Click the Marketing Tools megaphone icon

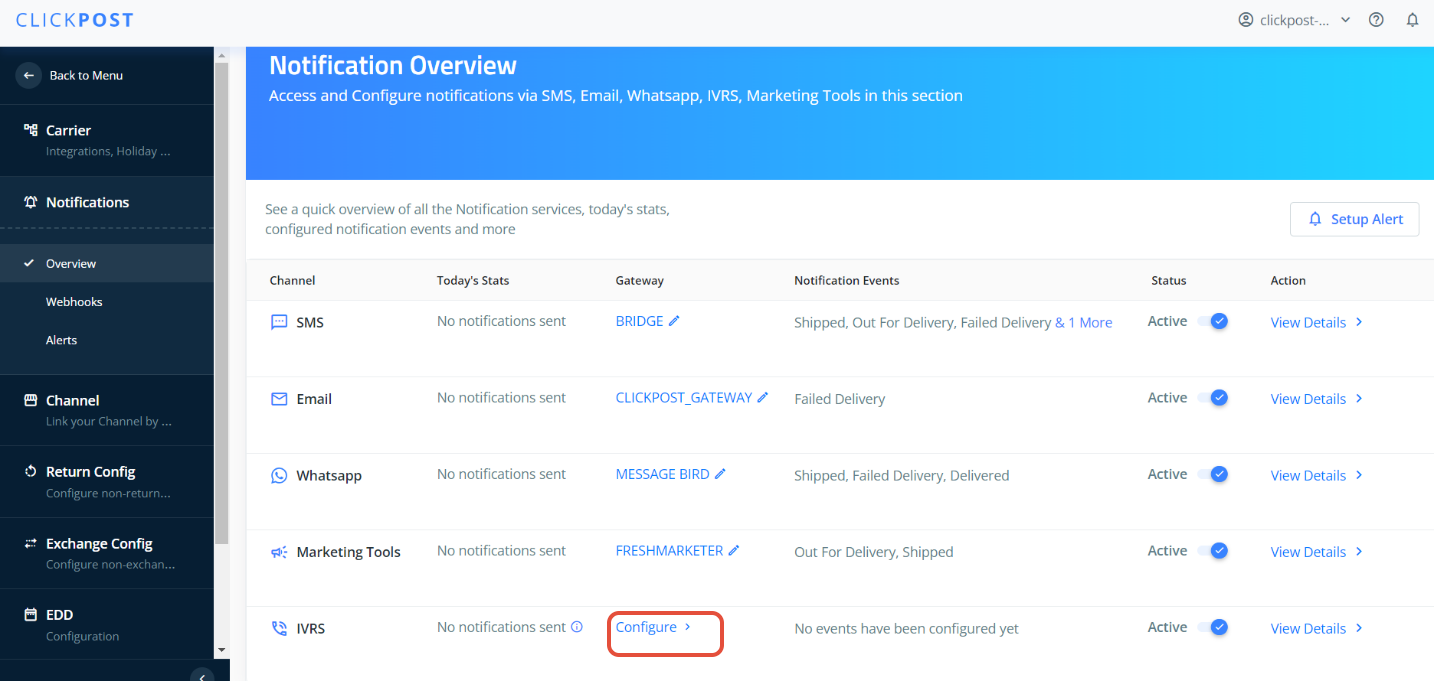[x=279, y=552]
